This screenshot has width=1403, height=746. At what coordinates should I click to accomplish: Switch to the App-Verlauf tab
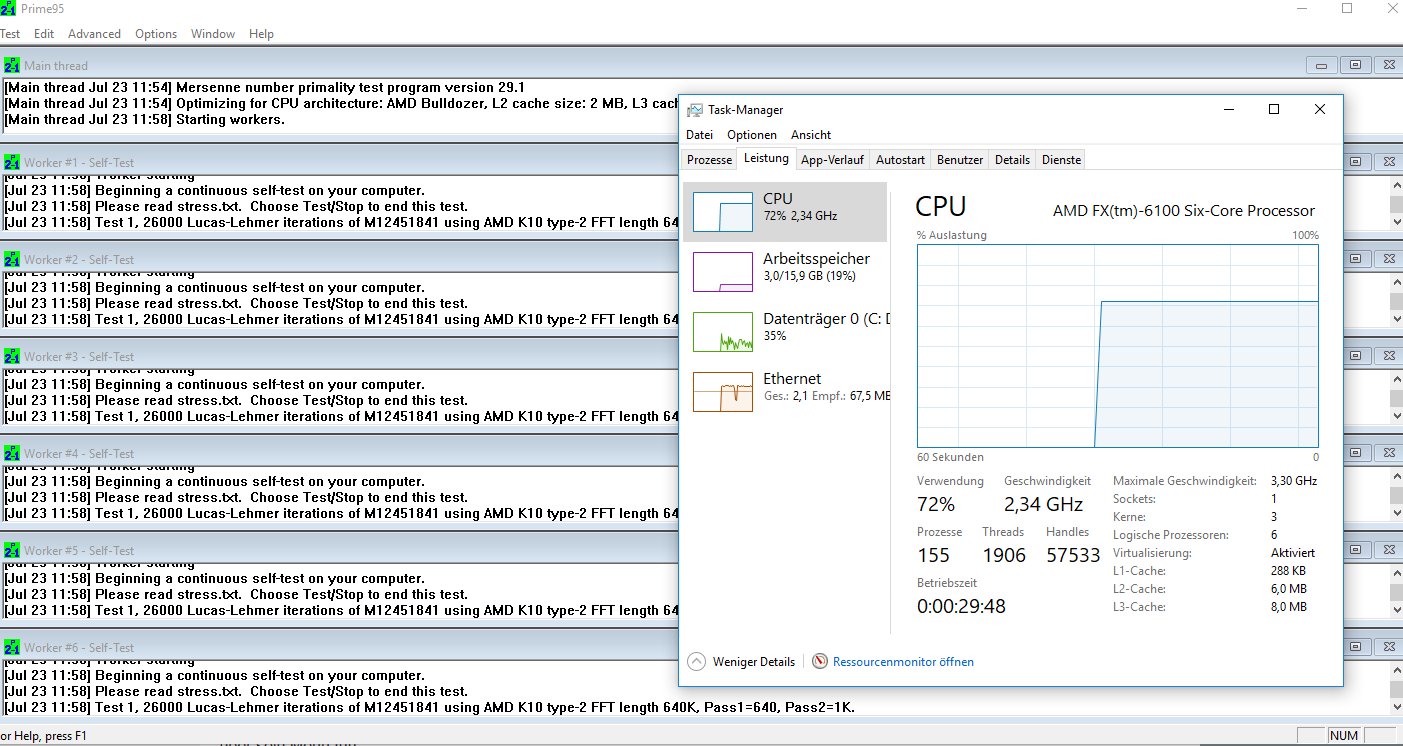tap(832, 160)
